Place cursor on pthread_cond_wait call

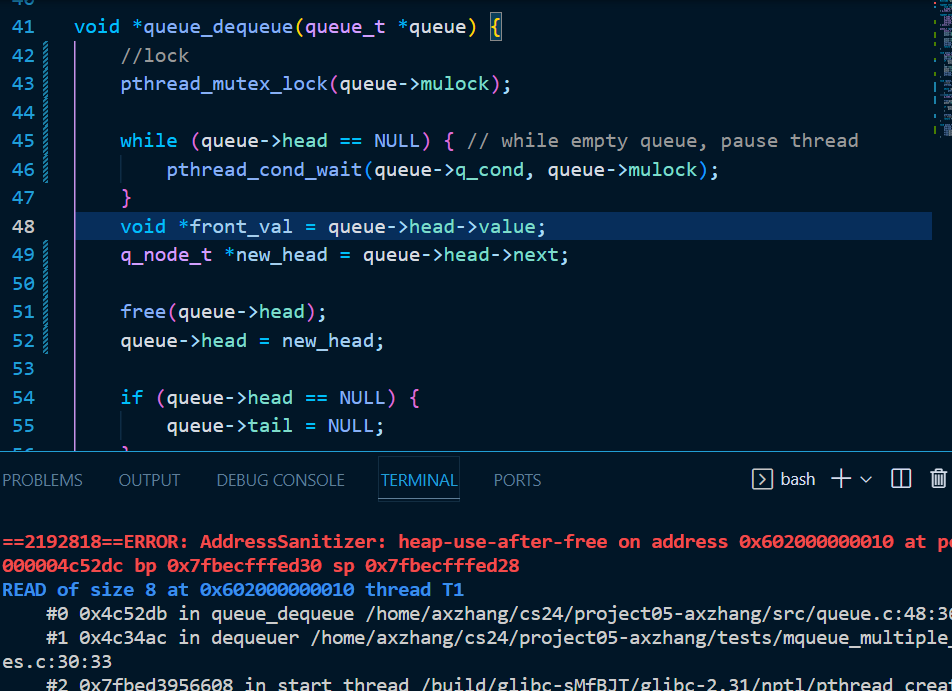coord(264,170)
